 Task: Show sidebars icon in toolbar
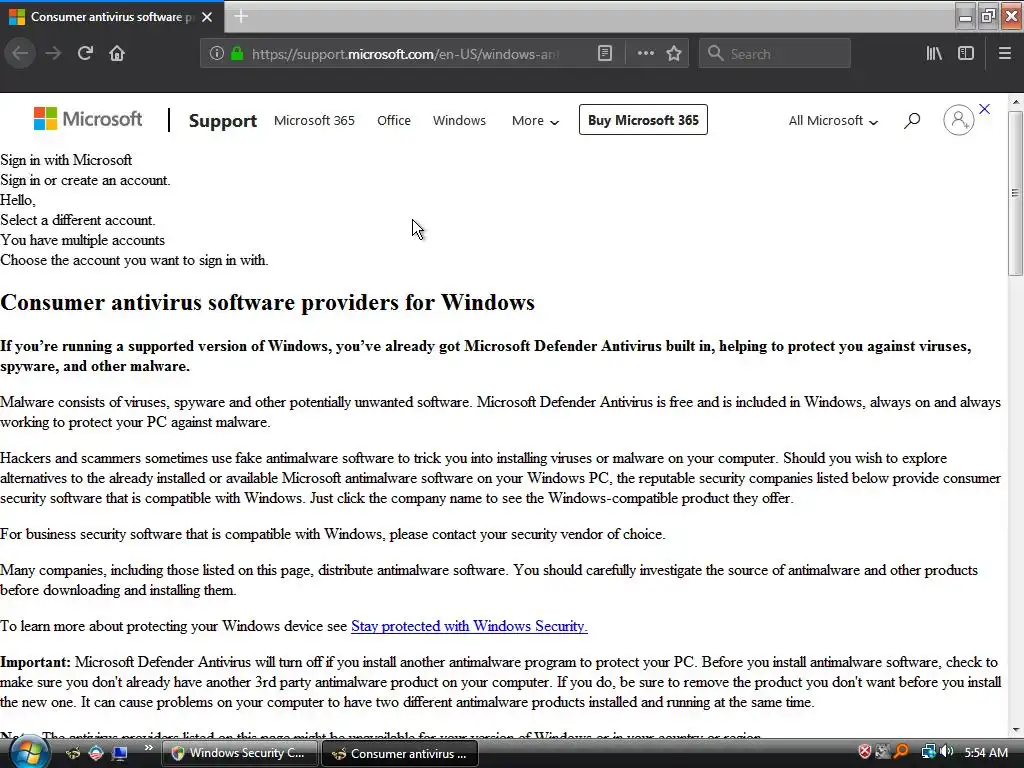click(966, 54)
